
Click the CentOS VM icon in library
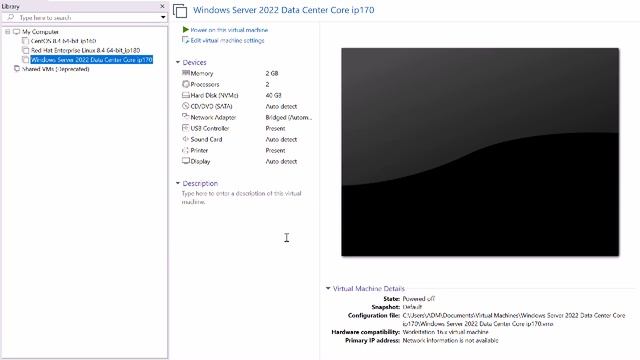tap(25, 41)
